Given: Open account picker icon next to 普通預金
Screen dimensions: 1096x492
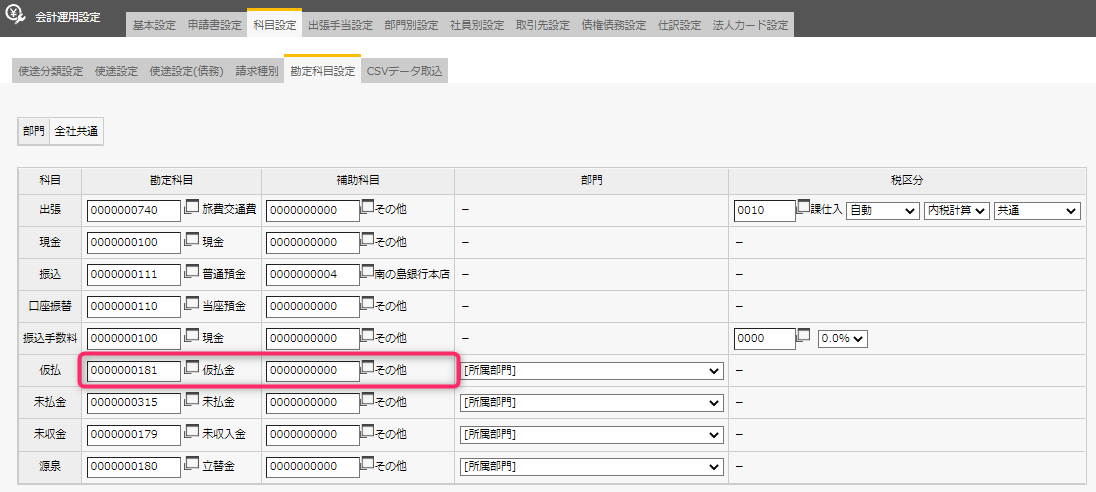Looking at the screenshot, I should click(x=192, y=272).
